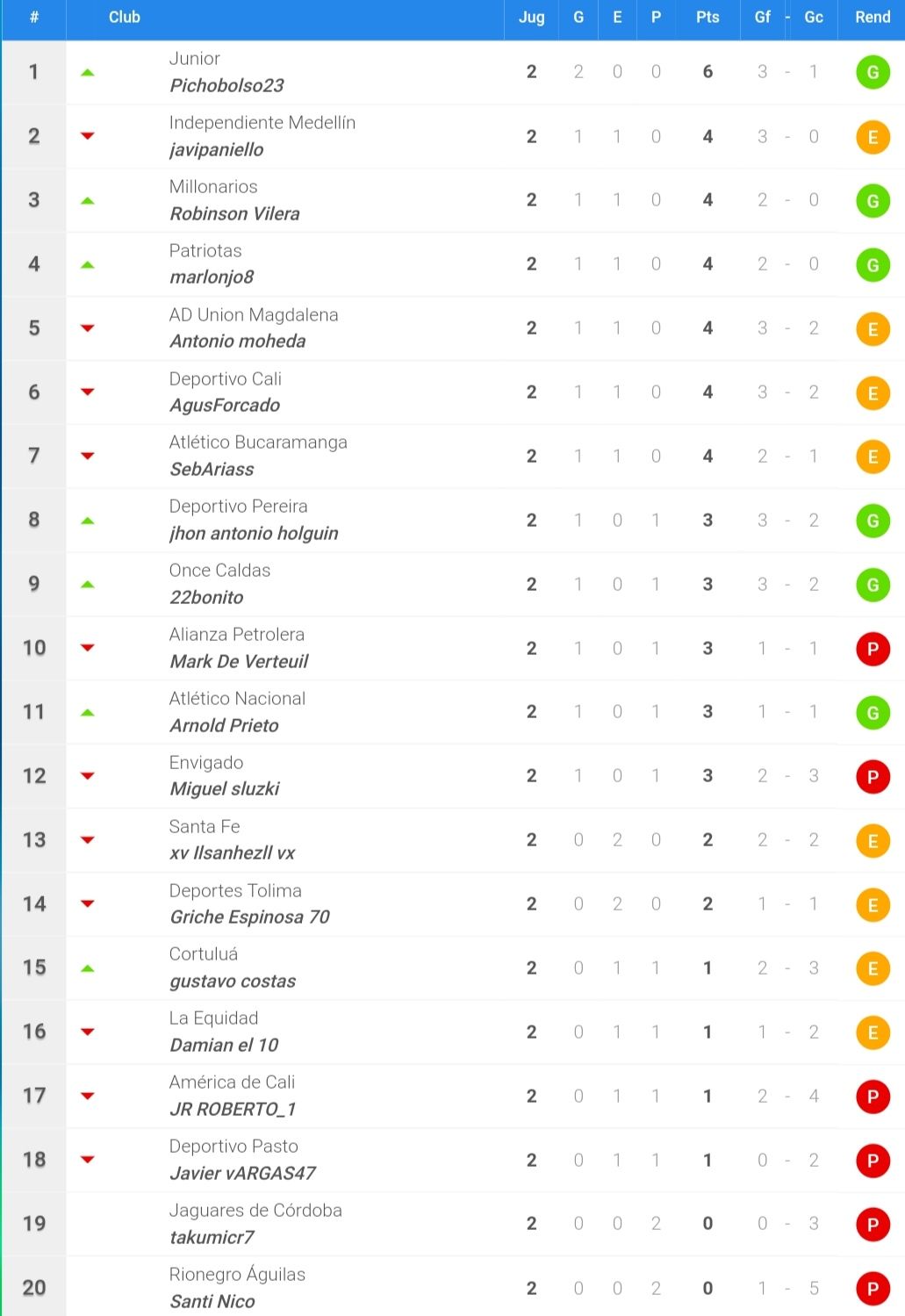Click the Club column header
Viewport: 905px width, 1316px height.
pos(125,18)
